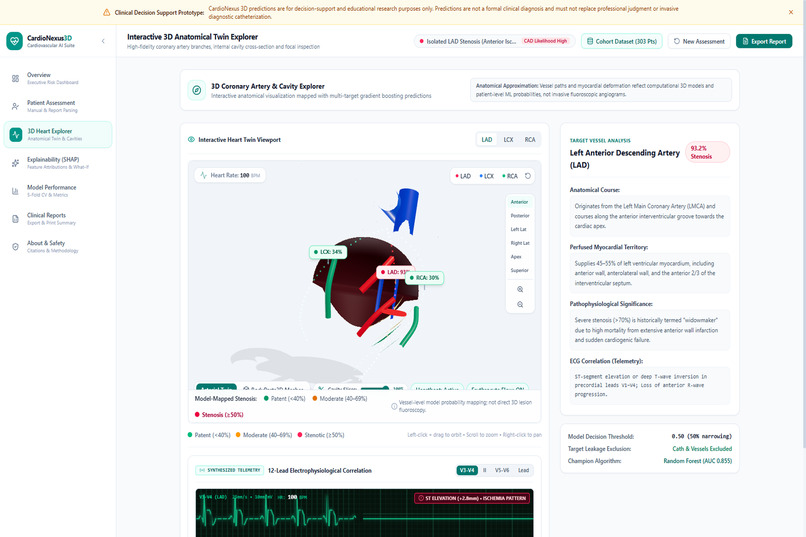The image size is (806, 537).
Task: Click the ST Elevation ischemia alert icon
Action: [x=421, y=498]
